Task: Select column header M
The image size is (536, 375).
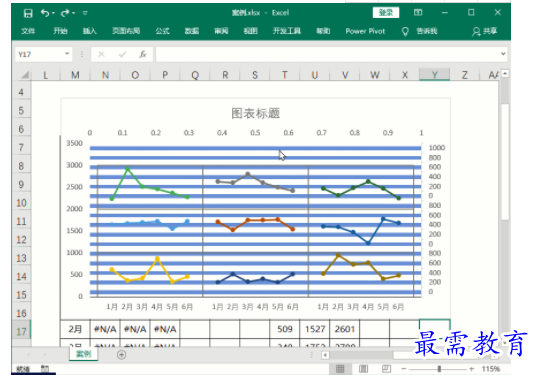Action: 75,75
